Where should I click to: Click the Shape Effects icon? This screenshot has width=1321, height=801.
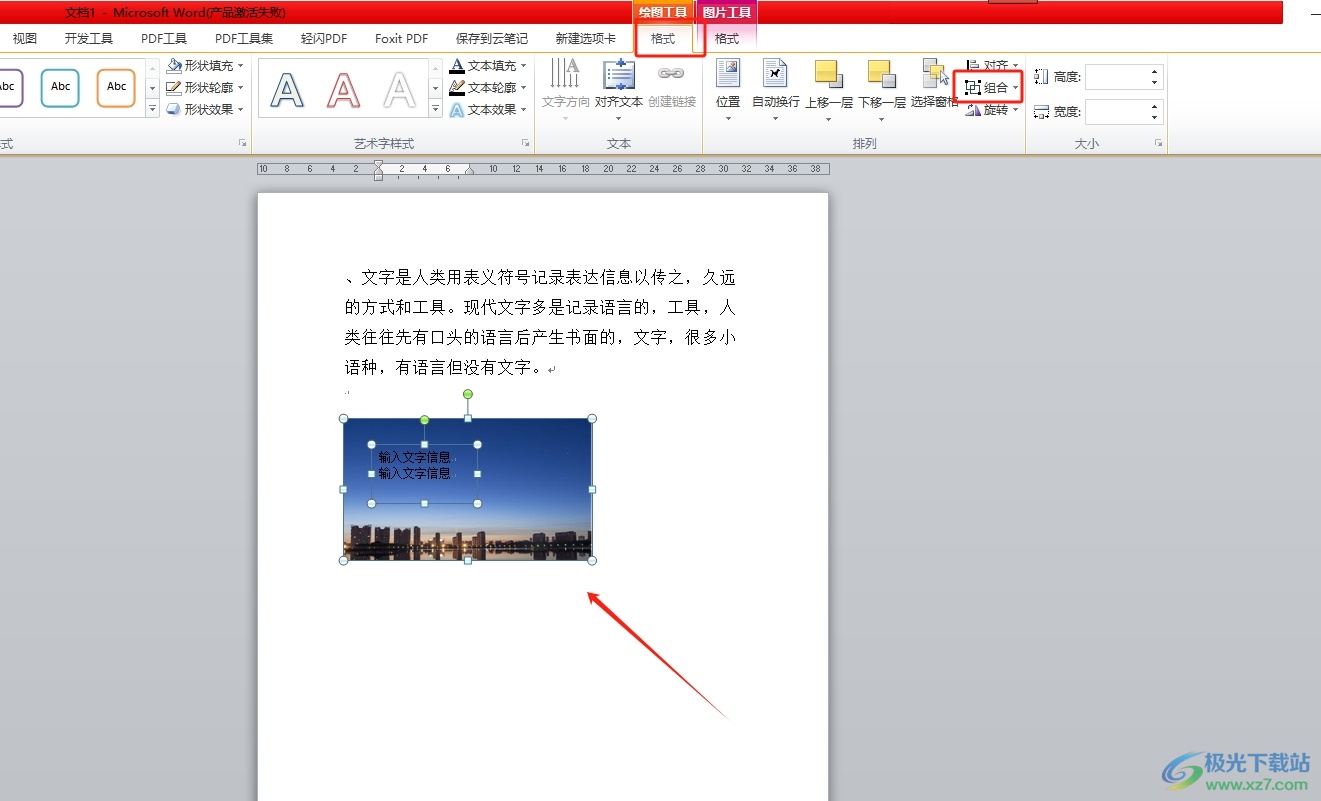click(x=174, y=110)
